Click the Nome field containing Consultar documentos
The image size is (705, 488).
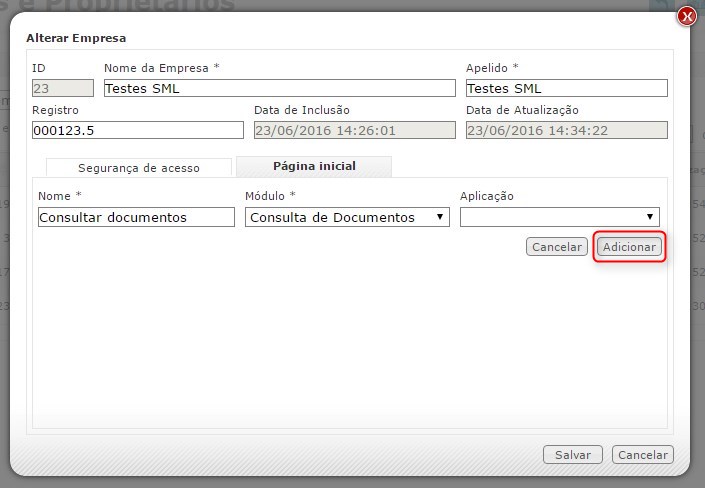pyautogui.click(x=136, y=217)
